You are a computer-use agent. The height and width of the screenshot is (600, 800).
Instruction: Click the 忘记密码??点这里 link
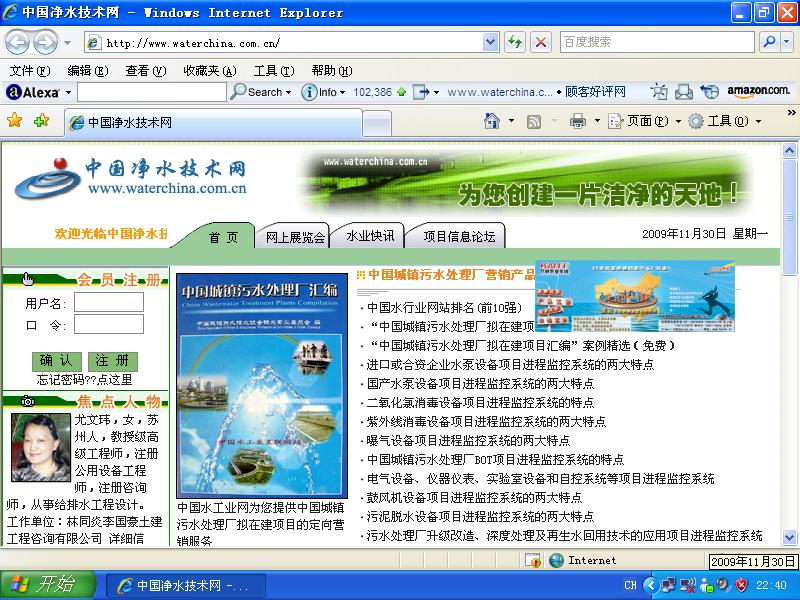point(84,380)
